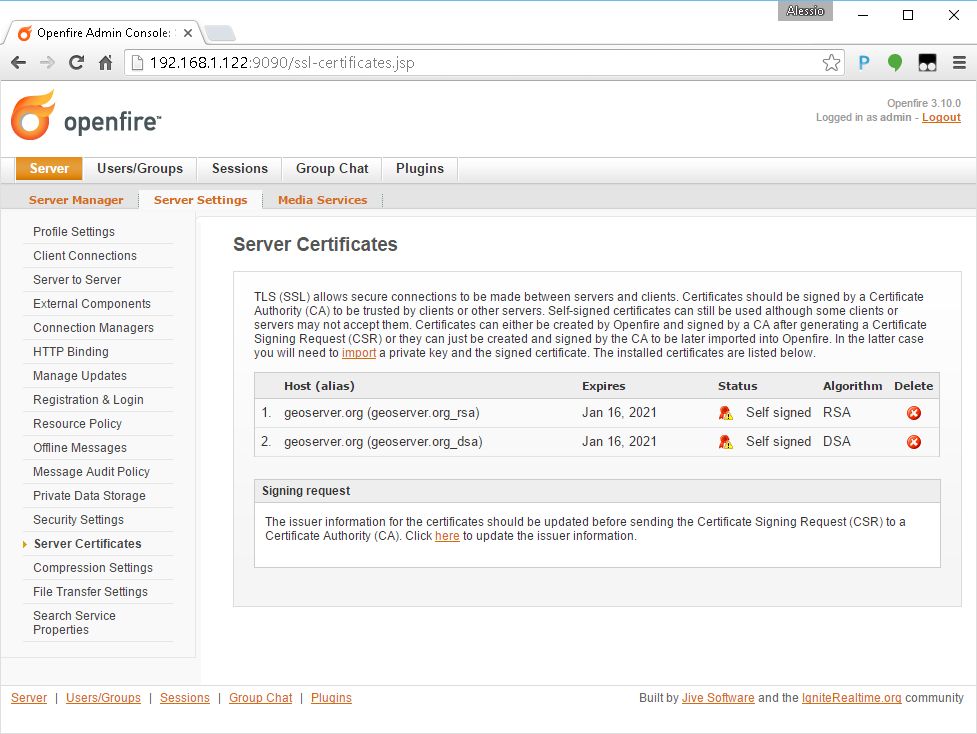The width and height of the screenshot is (977, 734).
Task: Click the Logout link
Action: 941,118
